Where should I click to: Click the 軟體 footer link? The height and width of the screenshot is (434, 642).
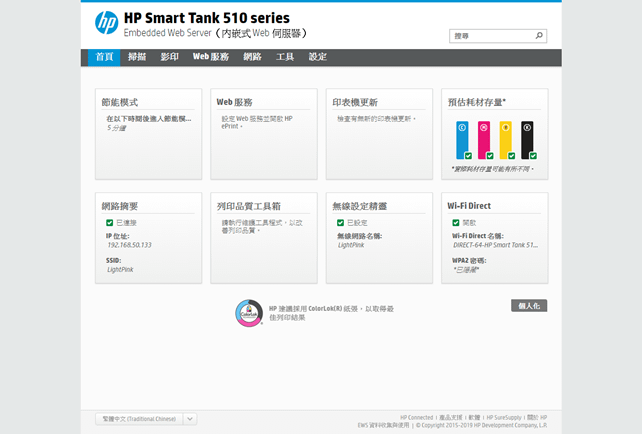point(474,418)
